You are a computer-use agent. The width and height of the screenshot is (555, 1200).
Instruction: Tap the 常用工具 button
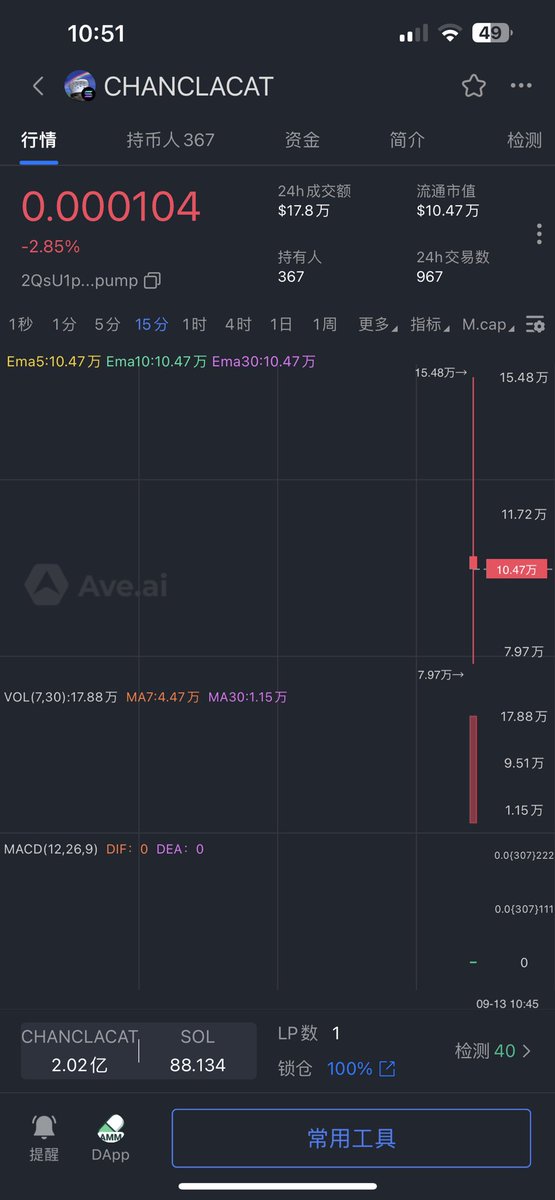click(351, 1138)
